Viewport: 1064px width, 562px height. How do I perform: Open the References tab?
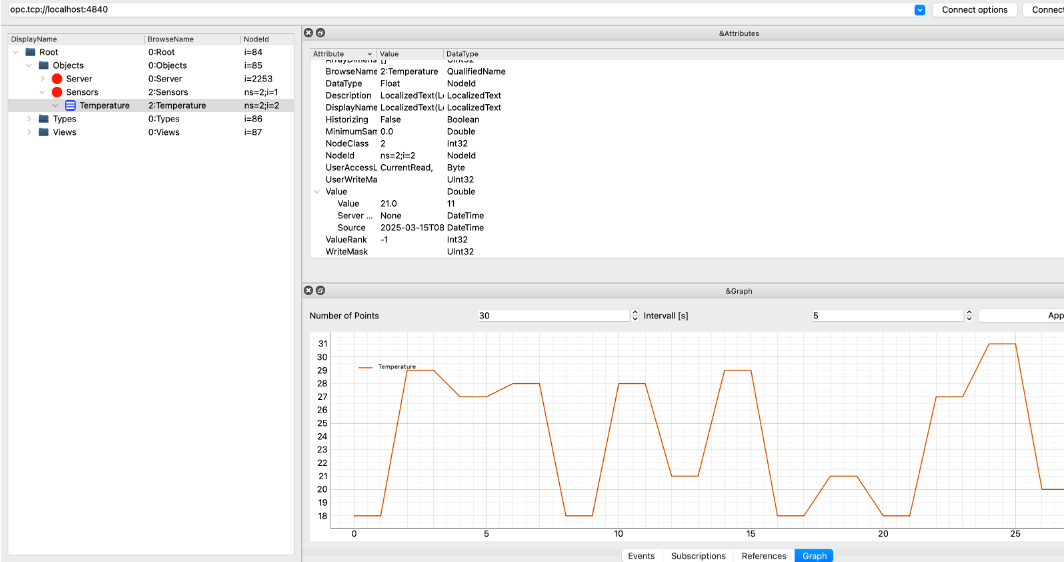coord(763,555)
